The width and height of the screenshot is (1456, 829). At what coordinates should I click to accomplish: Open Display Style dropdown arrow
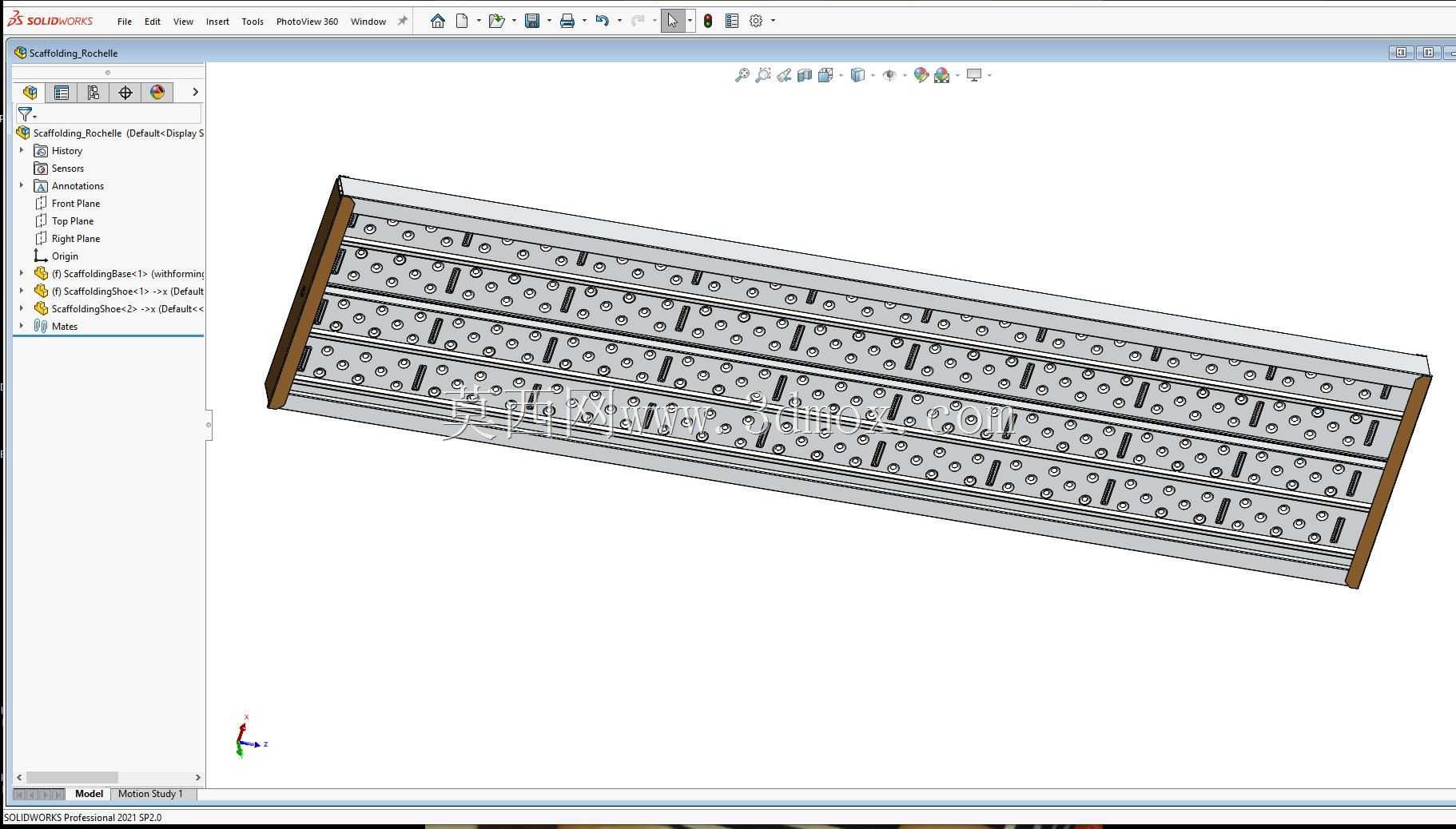click(873, 75)
